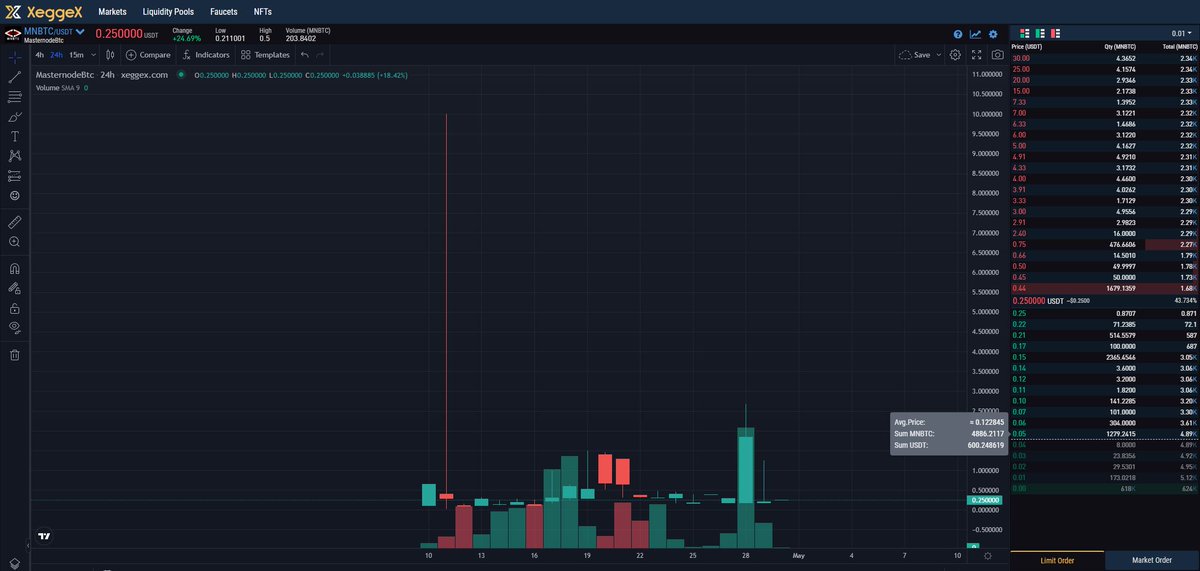
Task: Open the chart patterns tool
Action: point(14,156)
